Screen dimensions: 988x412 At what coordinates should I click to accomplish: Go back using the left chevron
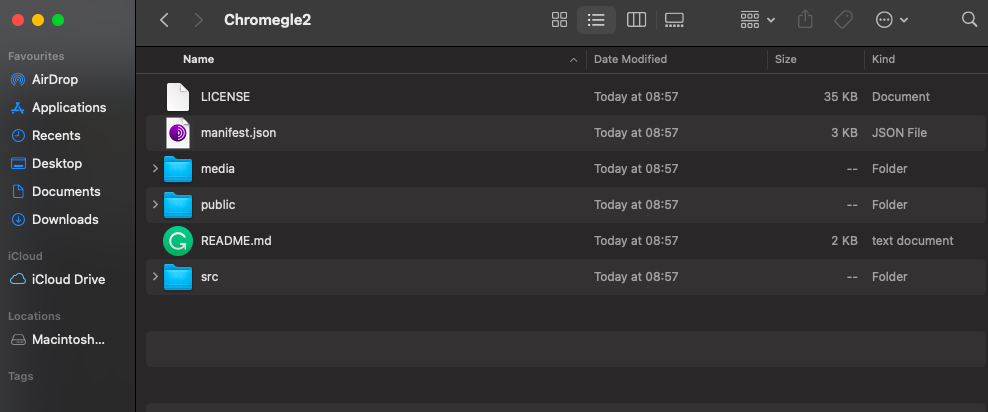164,20
